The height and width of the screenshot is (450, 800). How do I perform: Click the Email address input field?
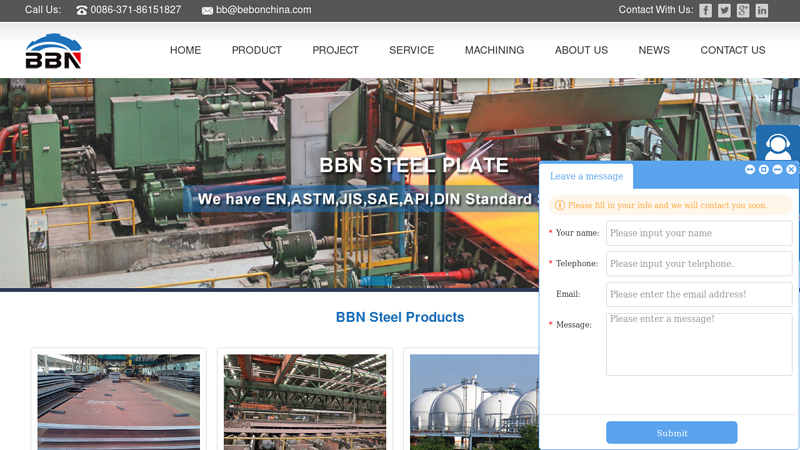(x=699, y=294)
